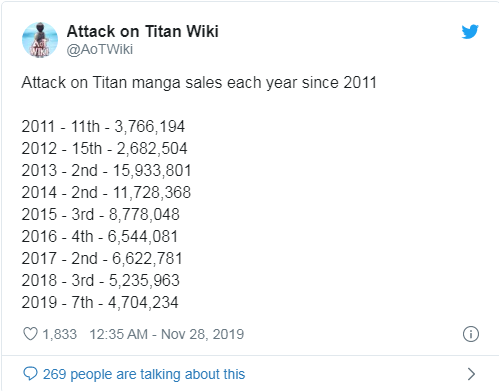499x391 pixels.
Task: Click the tweet headline about manga sales since 2011
Action: pos(199,82)
